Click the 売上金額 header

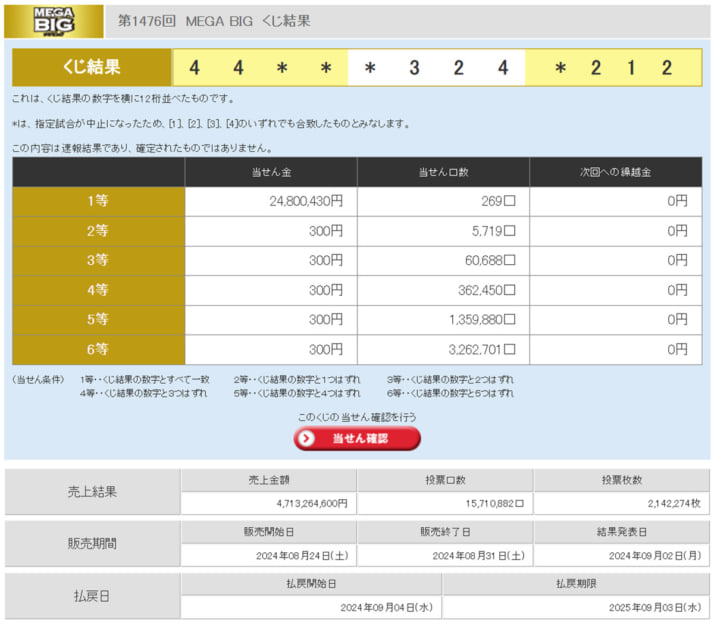(269, 480)
